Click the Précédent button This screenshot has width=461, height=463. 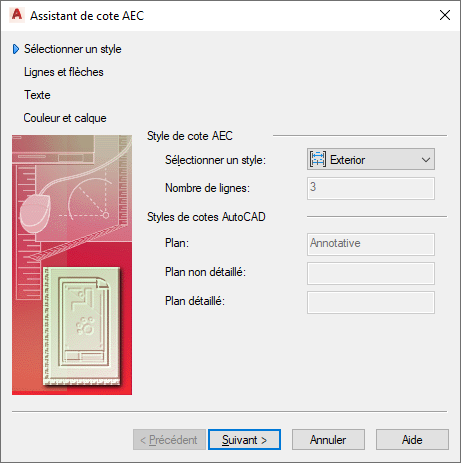pyautogui.click(x=169, y=440)
